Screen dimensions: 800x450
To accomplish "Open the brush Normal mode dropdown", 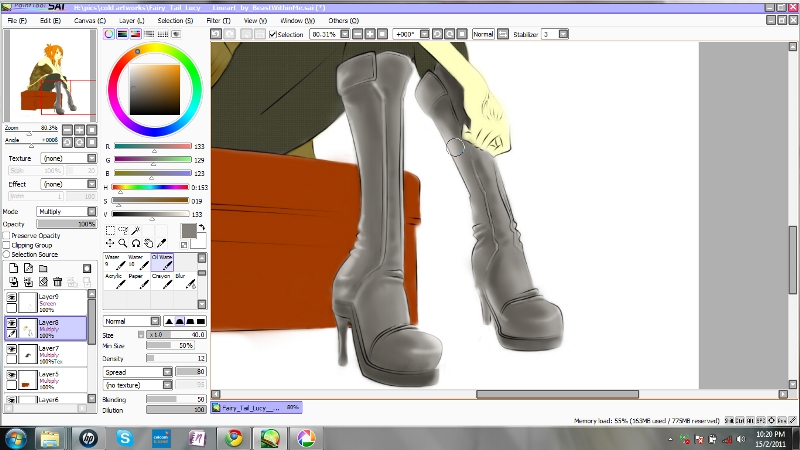I will [132, 321].
